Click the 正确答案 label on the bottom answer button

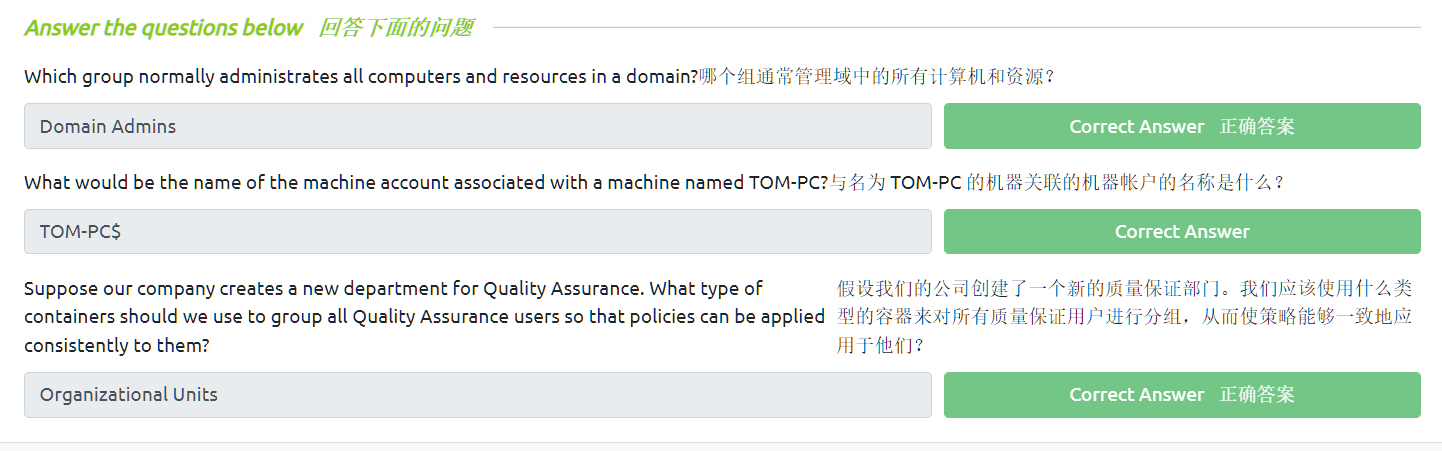point(1257,395)
